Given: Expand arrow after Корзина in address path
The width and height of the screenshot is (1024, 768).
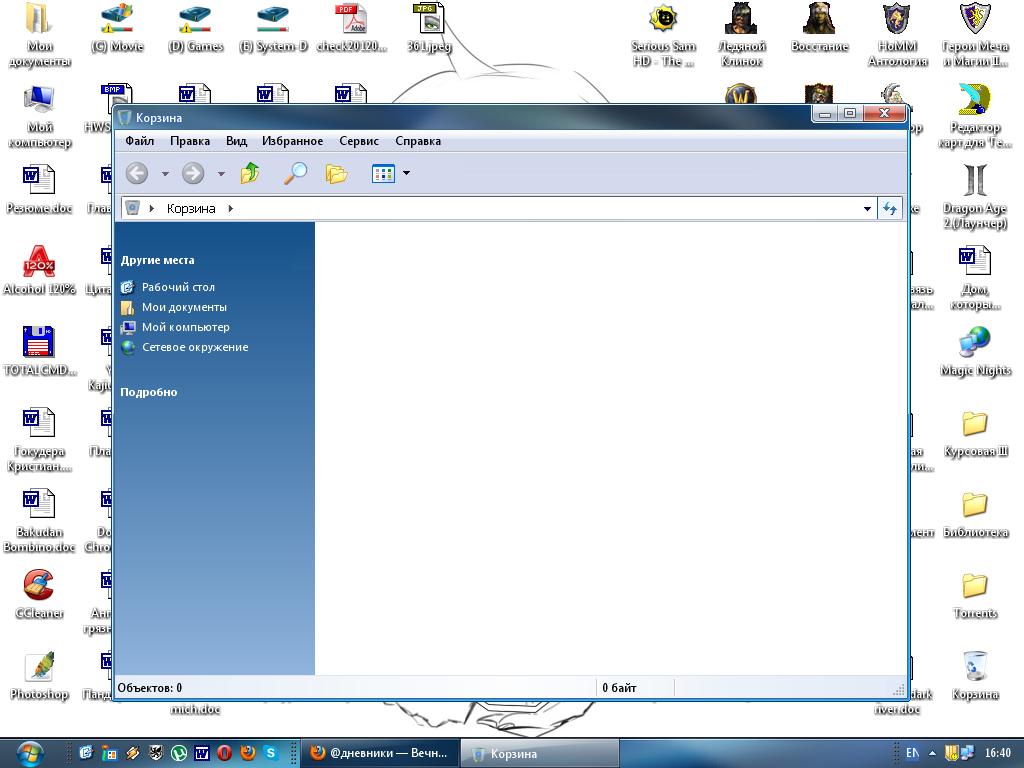Looking at the screenshot, I should click(x=230, y=208).
